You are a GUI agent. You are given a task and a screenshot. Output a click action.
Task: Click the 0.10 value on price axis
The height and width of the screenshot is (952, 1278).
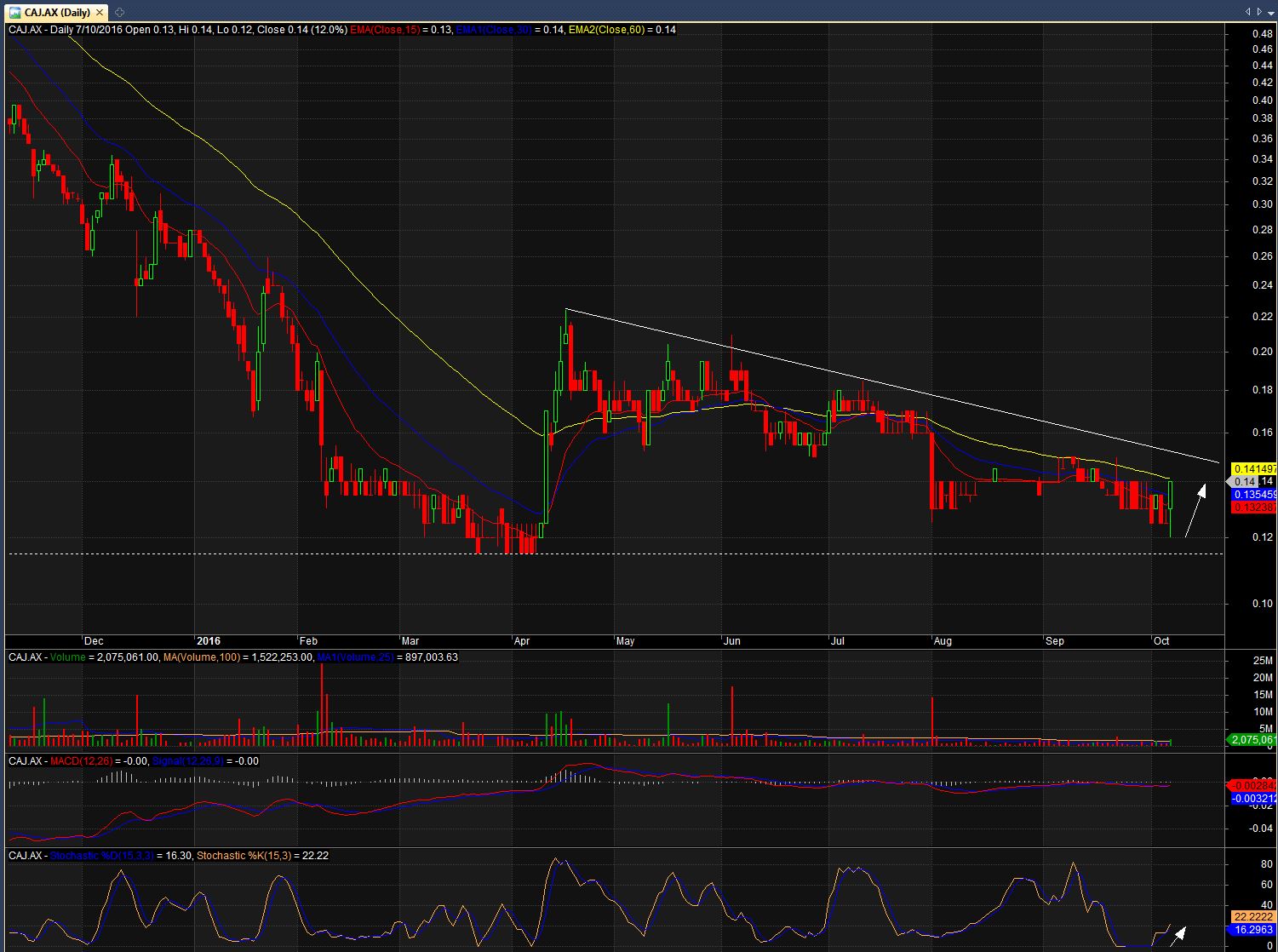pos(1262,604)
